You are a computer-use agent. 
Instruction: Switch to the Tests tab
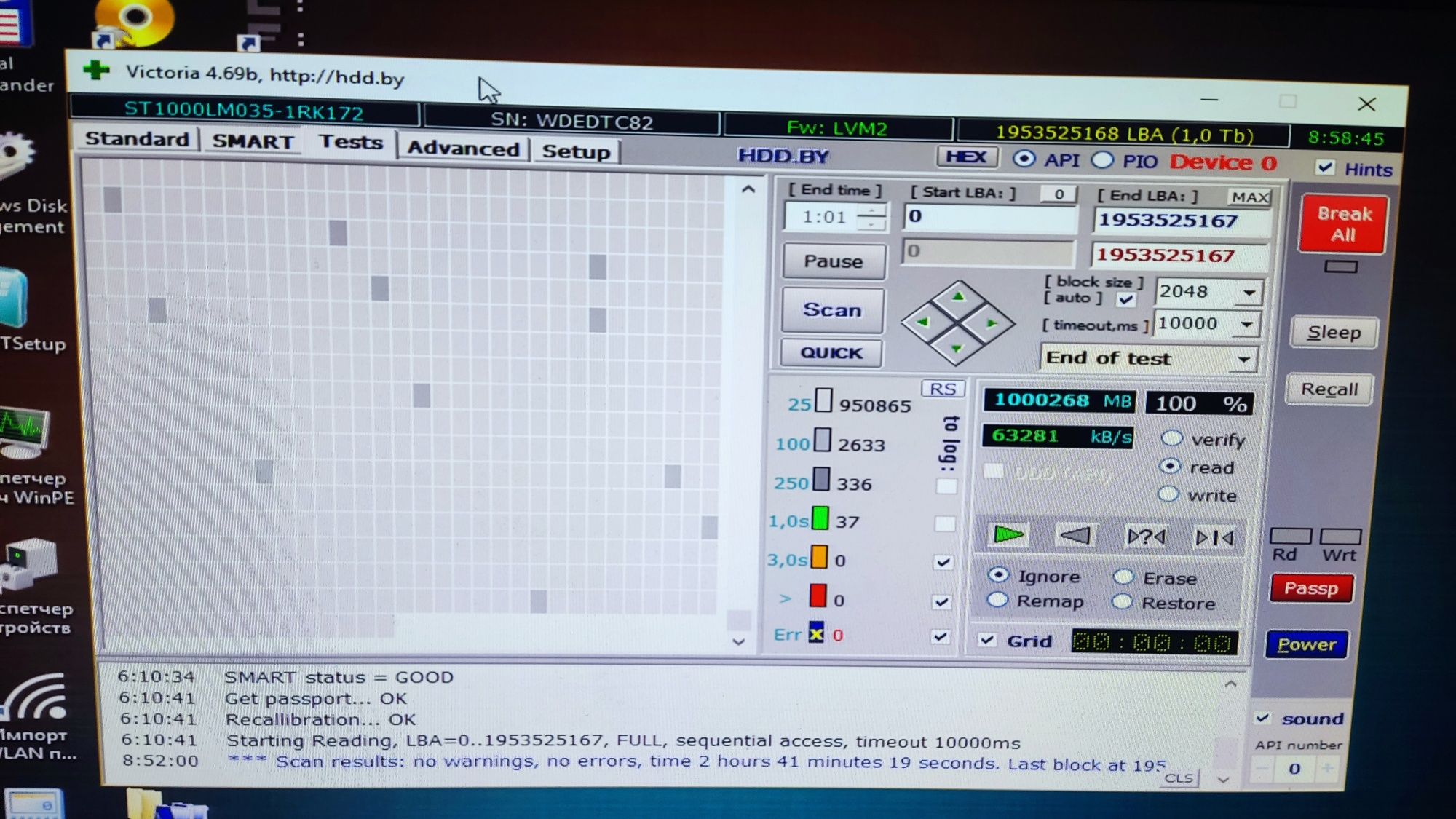350,142
